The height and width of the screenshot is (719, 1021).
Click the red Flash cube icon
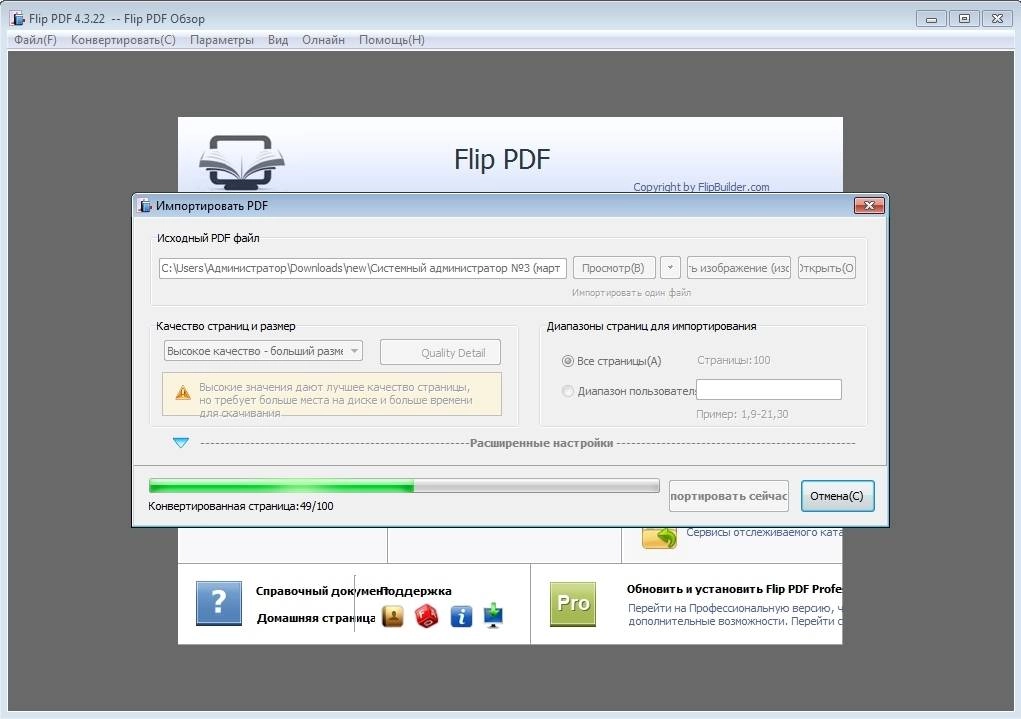tap(427, 616)
